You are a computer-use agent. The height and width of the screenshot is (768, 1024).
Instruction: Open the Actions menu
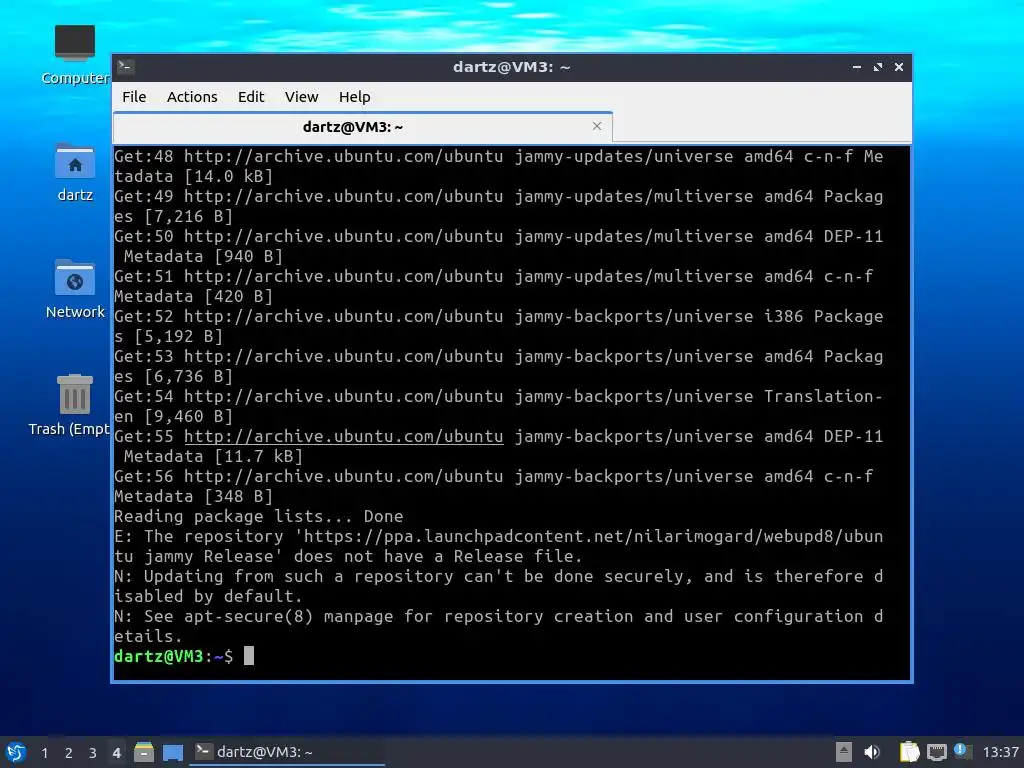[192, 97]
